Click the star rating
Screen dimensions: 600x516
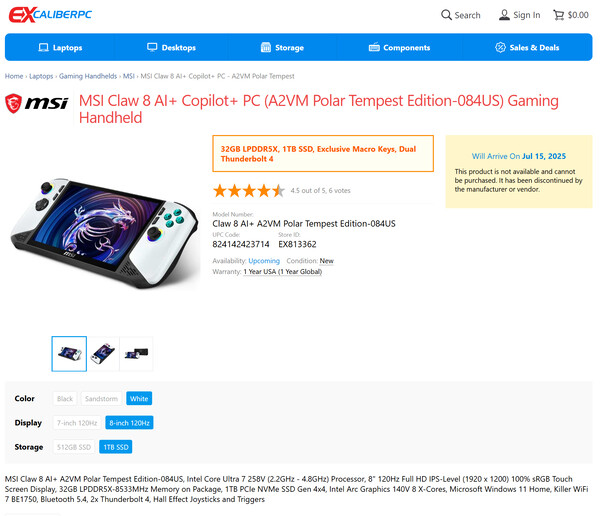pyautogui.click(x=249, y=190)
